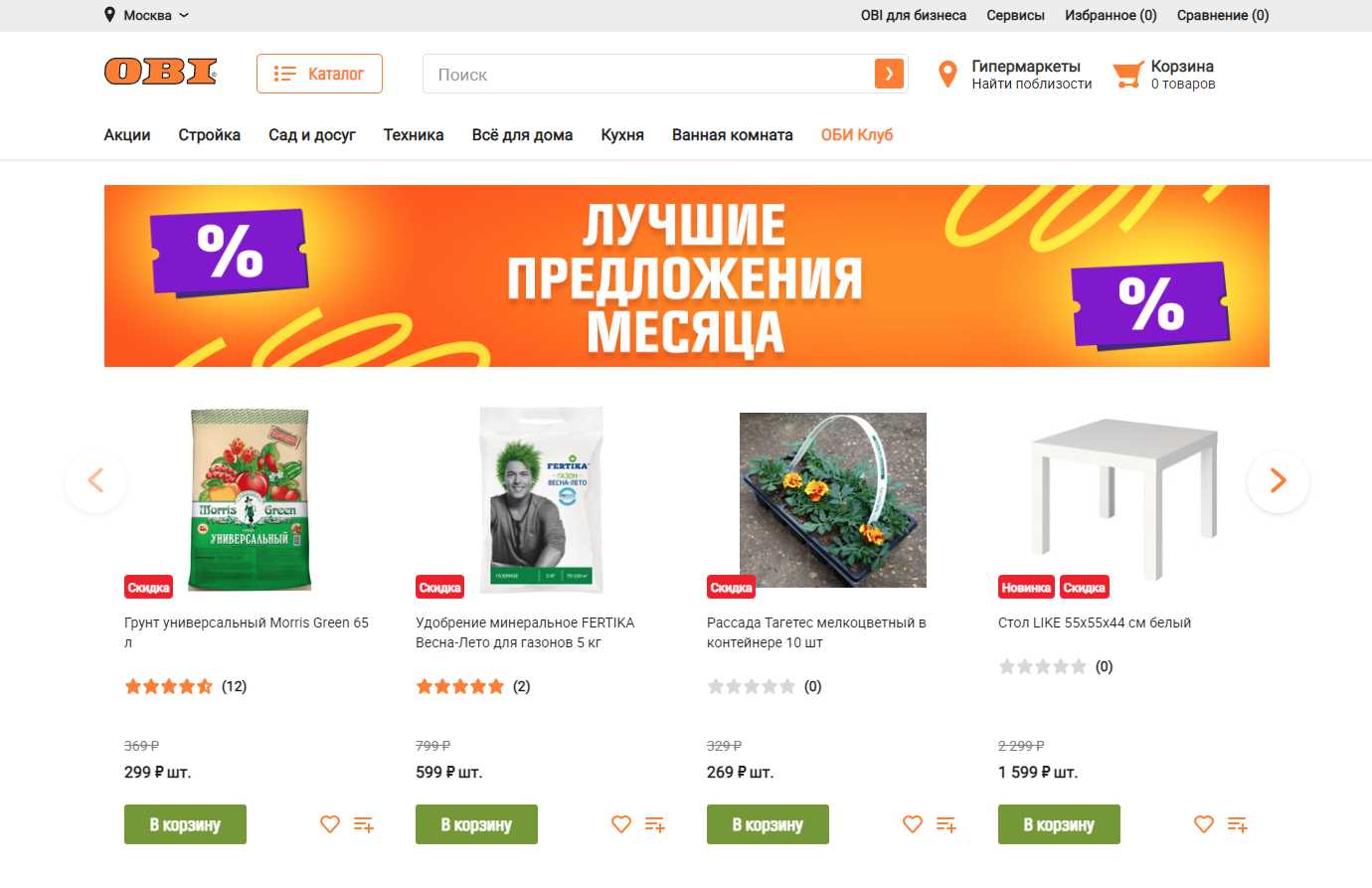The height and width of the screenshot is (888, 1372).
Task: Add FERTIKA fertilizer В корзину
Action: 476,824
